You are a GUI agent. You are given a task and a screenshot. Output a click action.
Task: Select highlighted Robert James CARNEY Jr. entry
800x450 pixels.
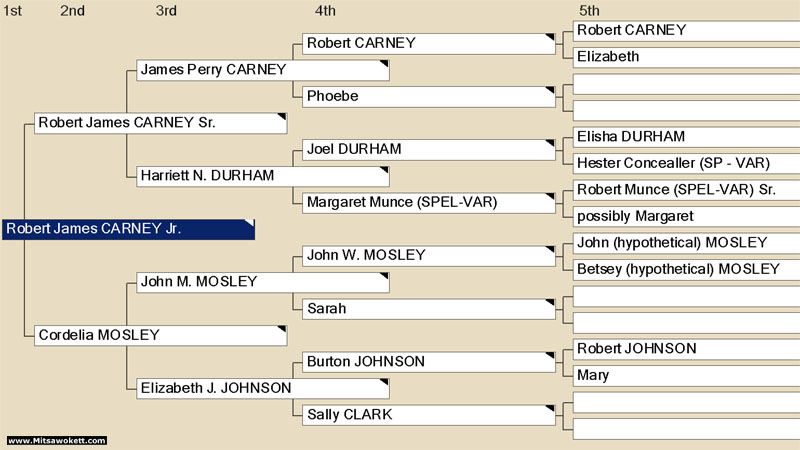pos(129,229)
